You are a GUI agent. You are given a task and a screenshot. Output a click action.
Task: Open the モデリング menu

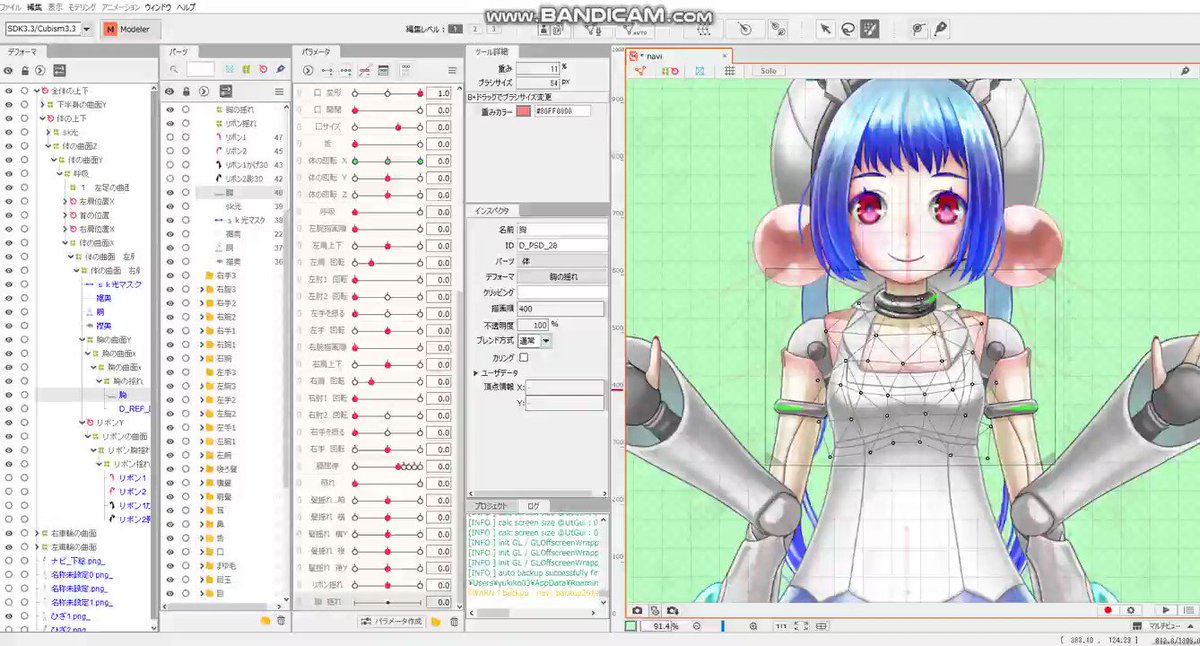pos(82,6)
